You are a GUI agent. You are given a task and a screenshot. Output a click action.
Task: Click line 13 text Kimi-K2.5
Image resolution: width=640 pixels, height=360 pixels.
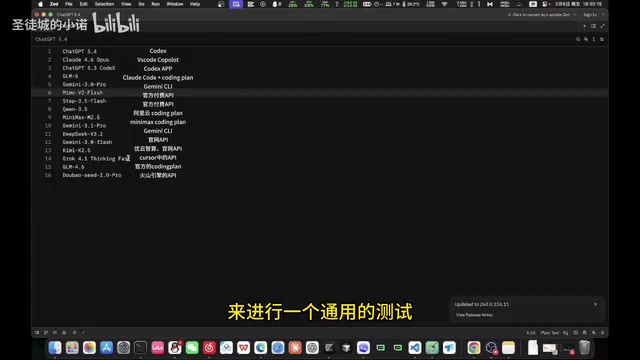[x=76, y=150]
